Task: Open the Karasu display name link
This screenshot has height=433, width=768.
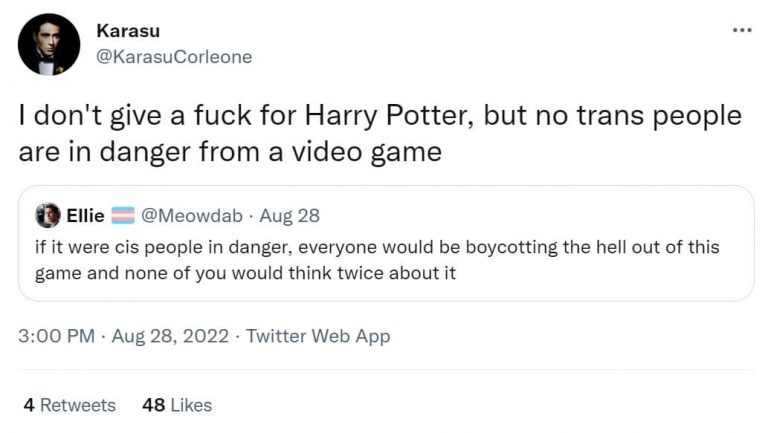Action: [x=127, y=31]
